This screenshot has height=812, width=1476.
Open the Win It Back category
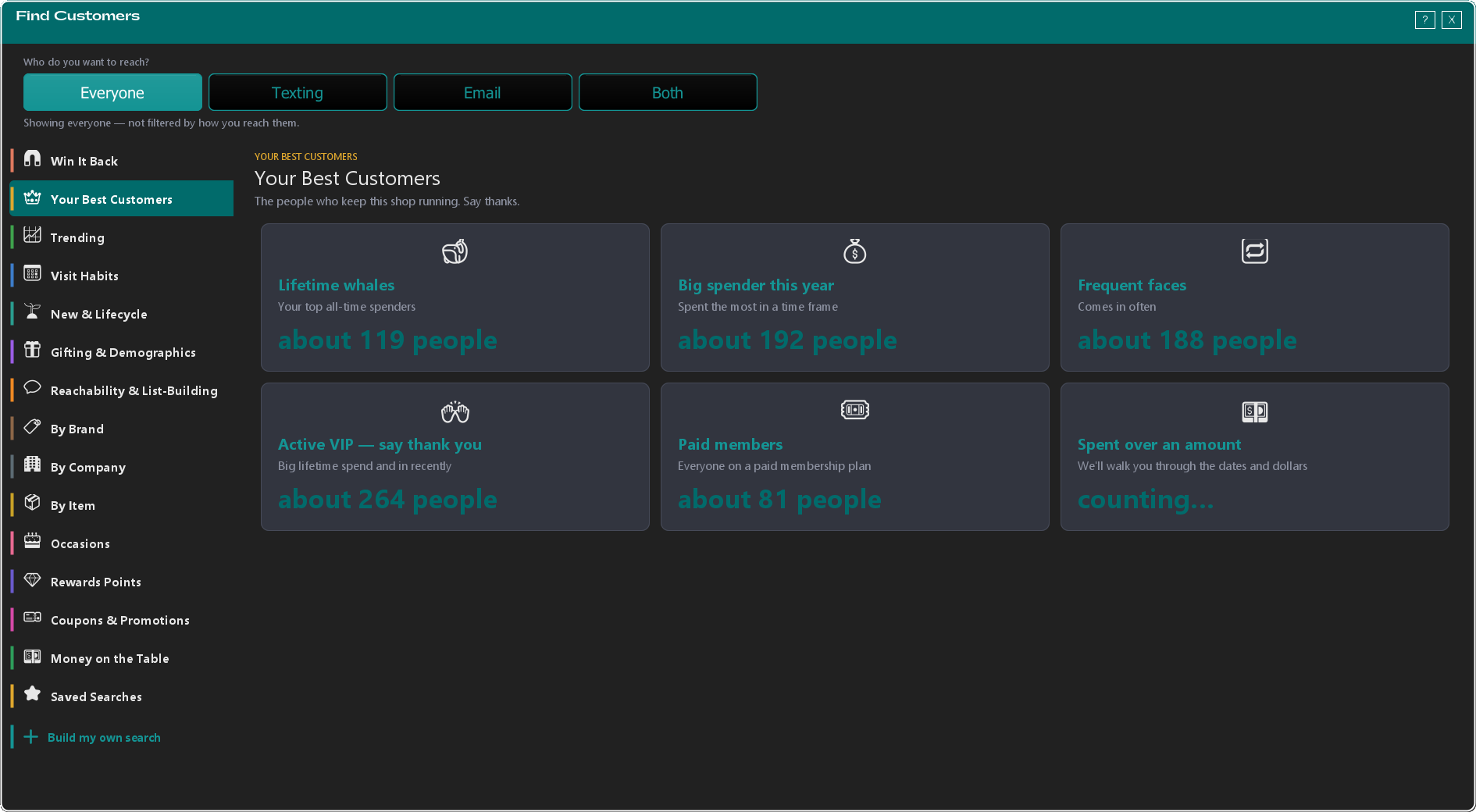click(122, 160)
